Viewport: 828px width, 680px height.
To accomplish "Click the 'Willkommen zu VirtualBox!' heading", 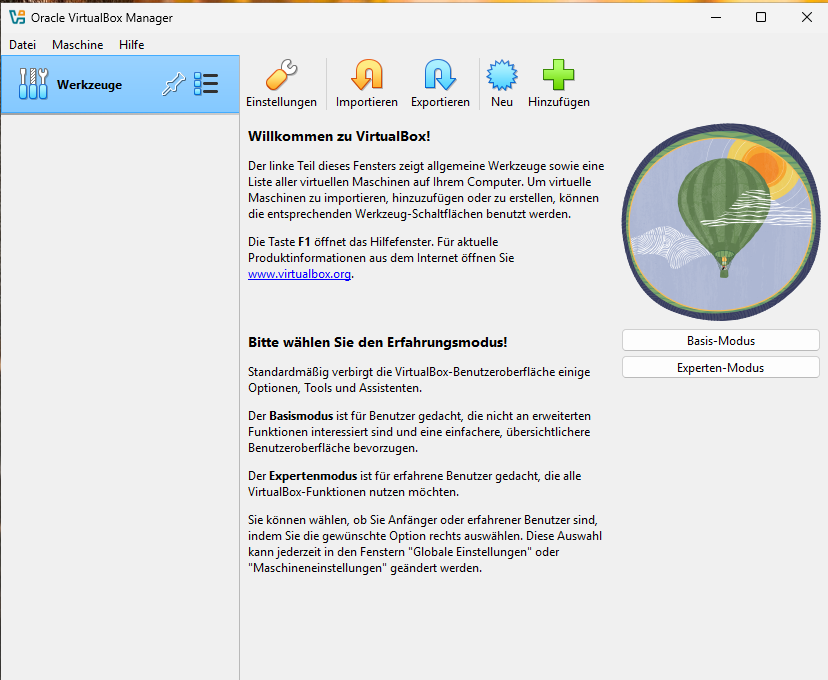I will tap(339, 136).
